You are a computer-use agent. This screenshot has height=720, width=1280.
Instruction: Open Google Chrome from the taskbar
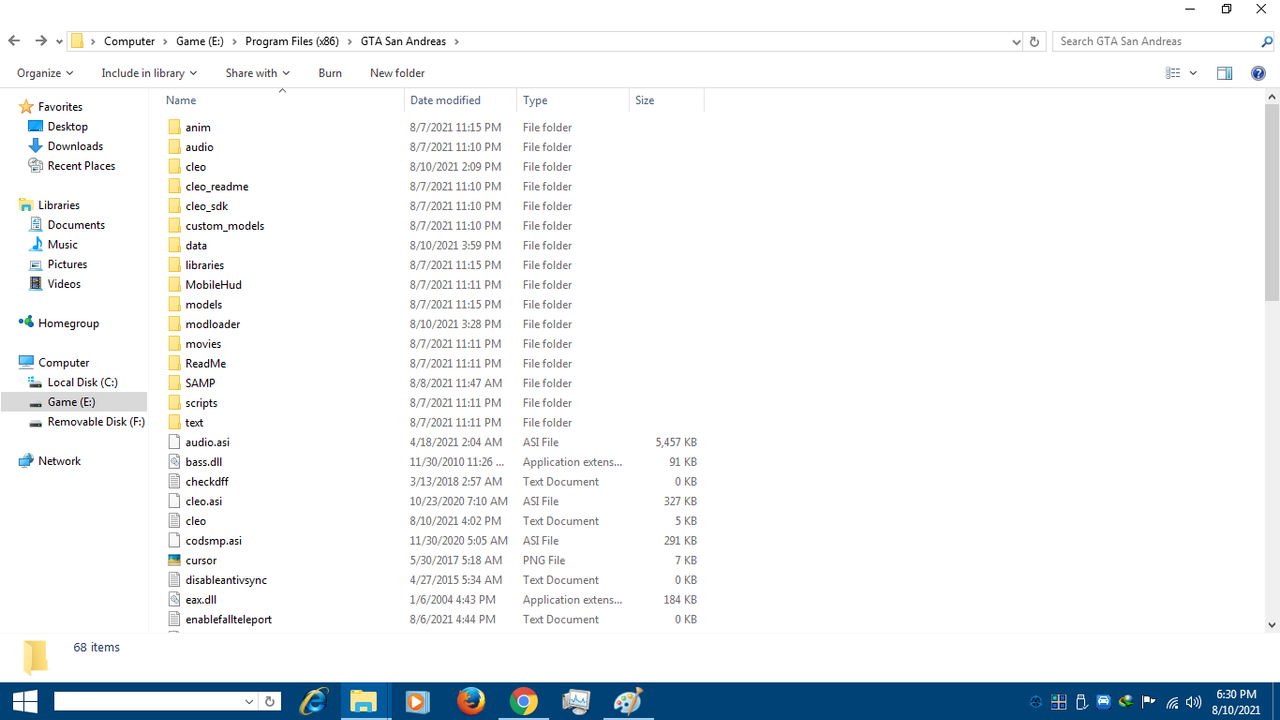523,701
